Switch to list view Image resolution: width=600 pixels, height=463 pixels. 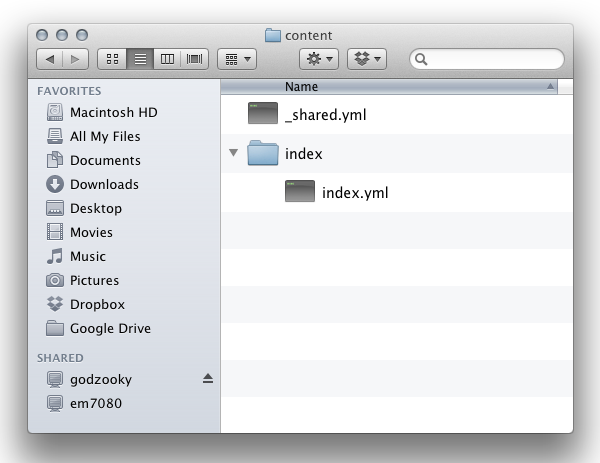140,59
